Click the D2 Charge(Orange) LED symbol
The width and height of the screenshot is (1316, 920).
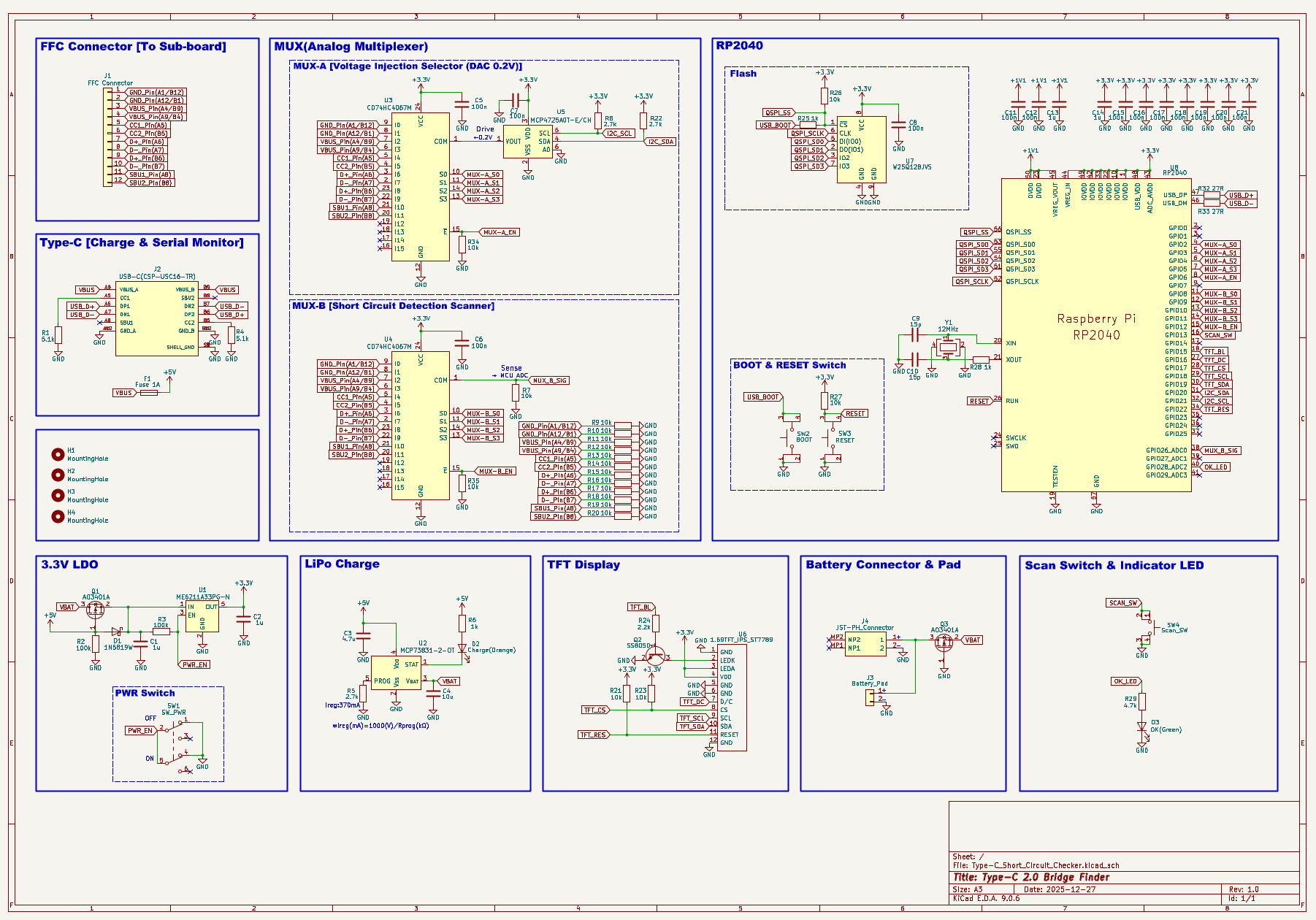click(462, 648)
